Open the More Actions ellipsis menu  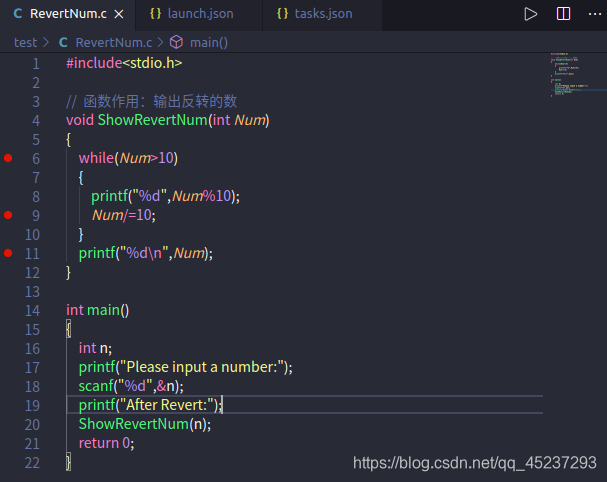[595, 14]
